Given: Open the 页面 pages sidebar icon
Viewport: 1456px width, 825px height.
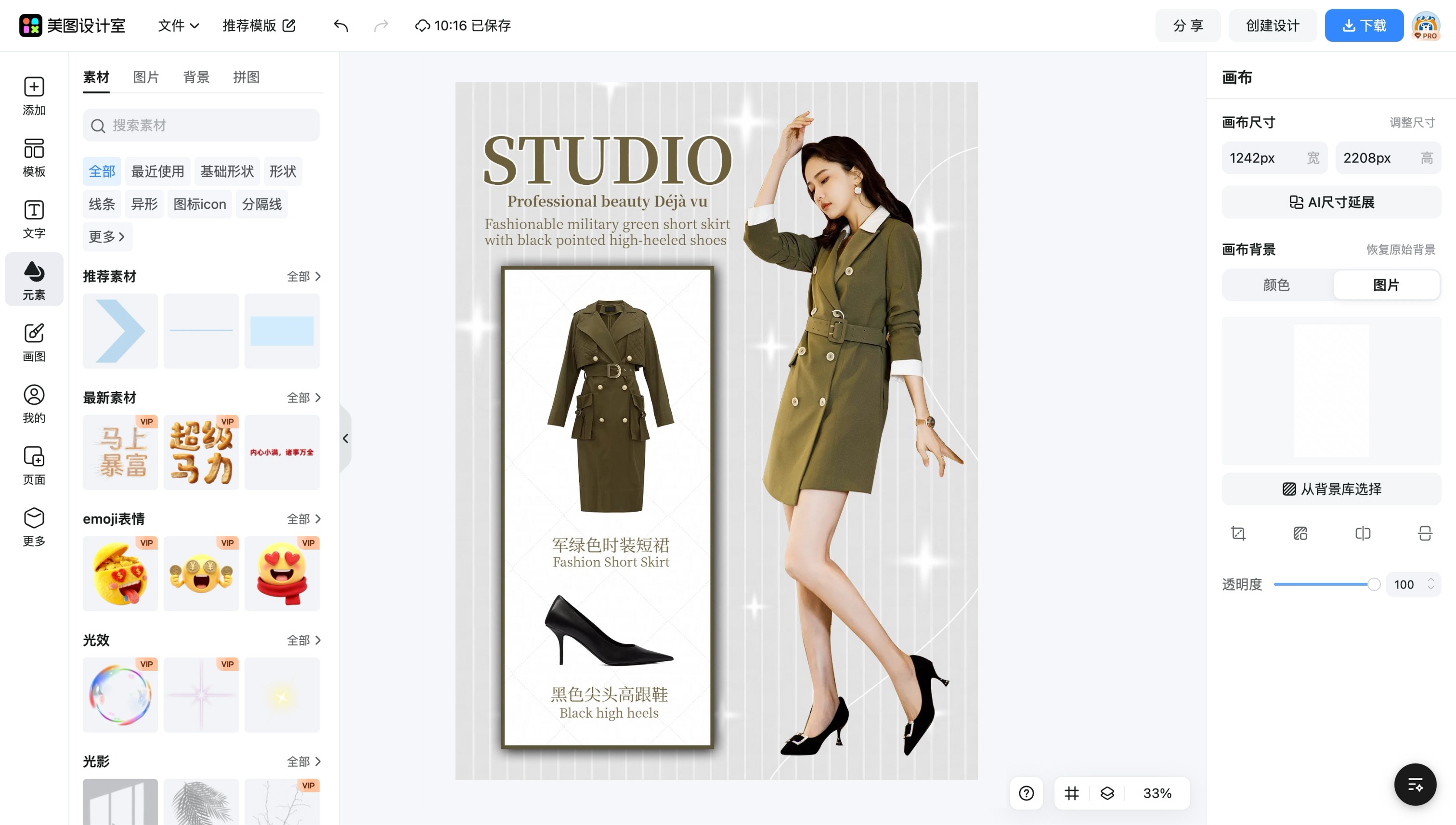Looking at the screenshot, I should click(34, 466).
